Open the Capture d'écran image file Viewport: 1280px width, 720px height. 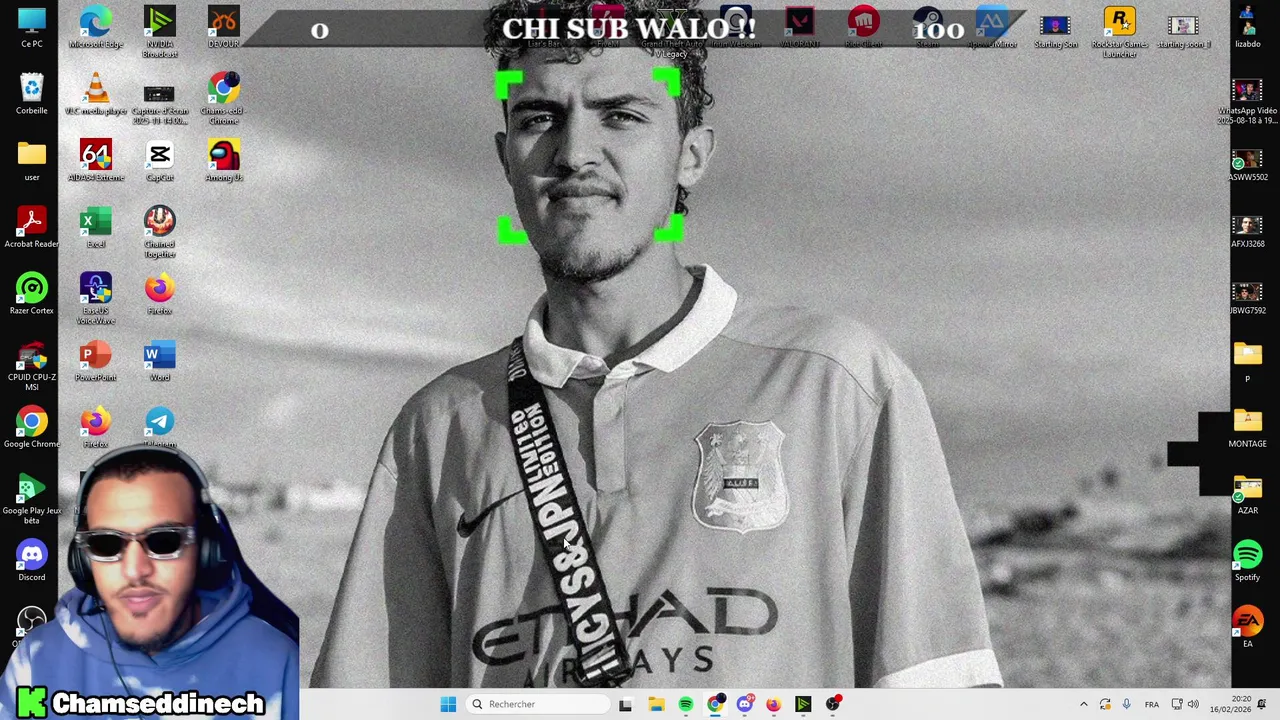[160, 98]
